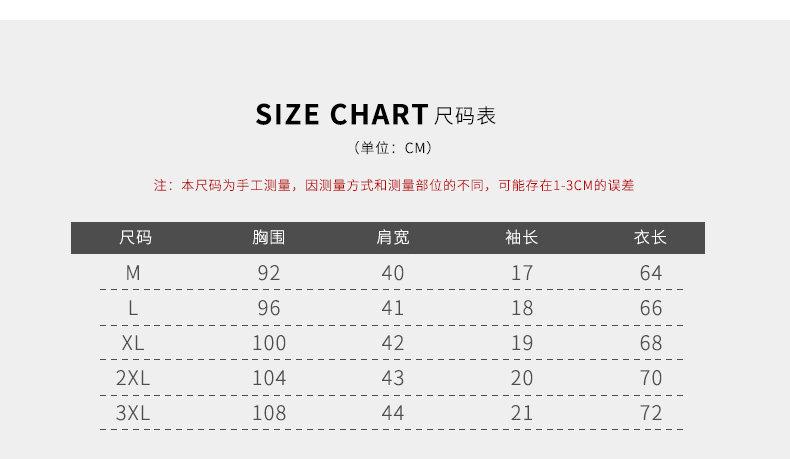Click the red measurement error note

pos(394,185)
